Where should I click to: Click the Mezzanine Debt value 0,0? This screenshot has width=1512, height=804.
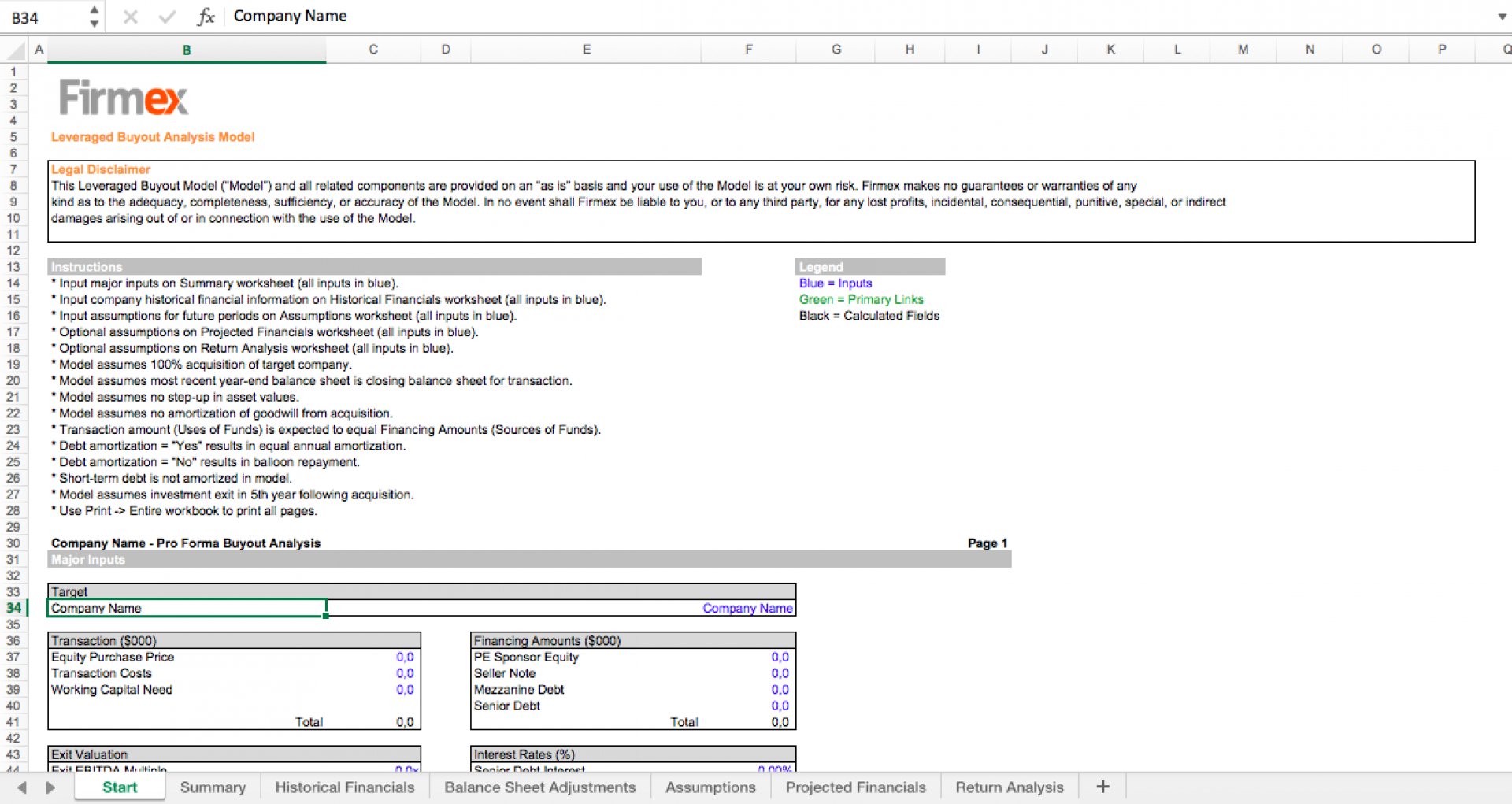[780, 690]
